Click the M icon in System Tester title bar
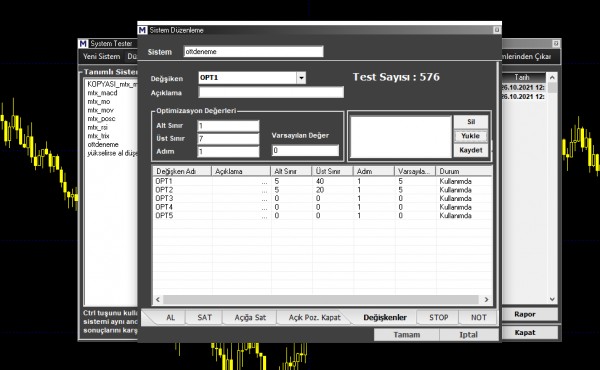Image resolution: width=600 pixels, height=370 pixels. tap(83, 44)
